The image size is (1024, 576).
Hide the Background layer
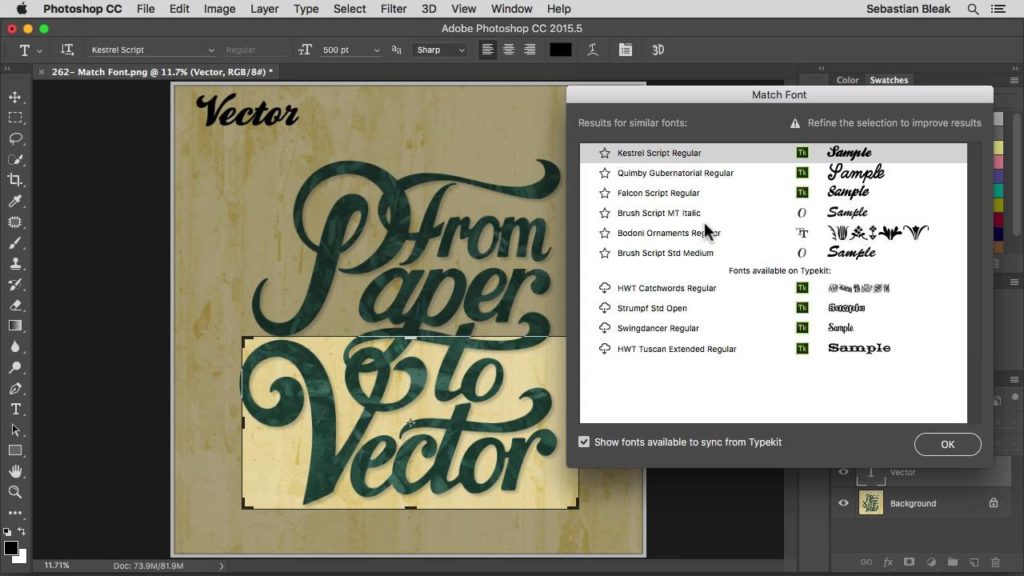coord(843,503)
